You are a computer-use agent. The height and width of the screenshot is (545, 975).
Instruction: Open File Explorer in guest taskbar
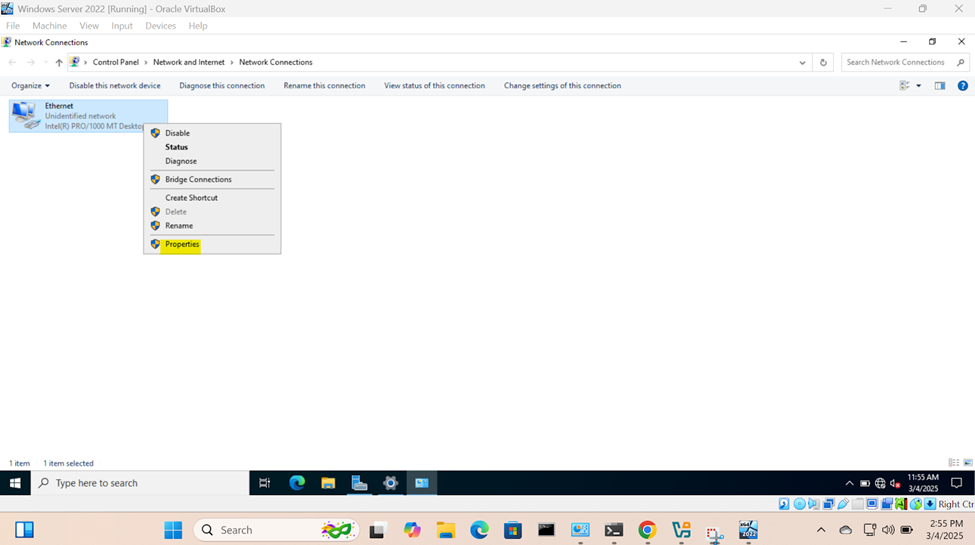[328, 483]
